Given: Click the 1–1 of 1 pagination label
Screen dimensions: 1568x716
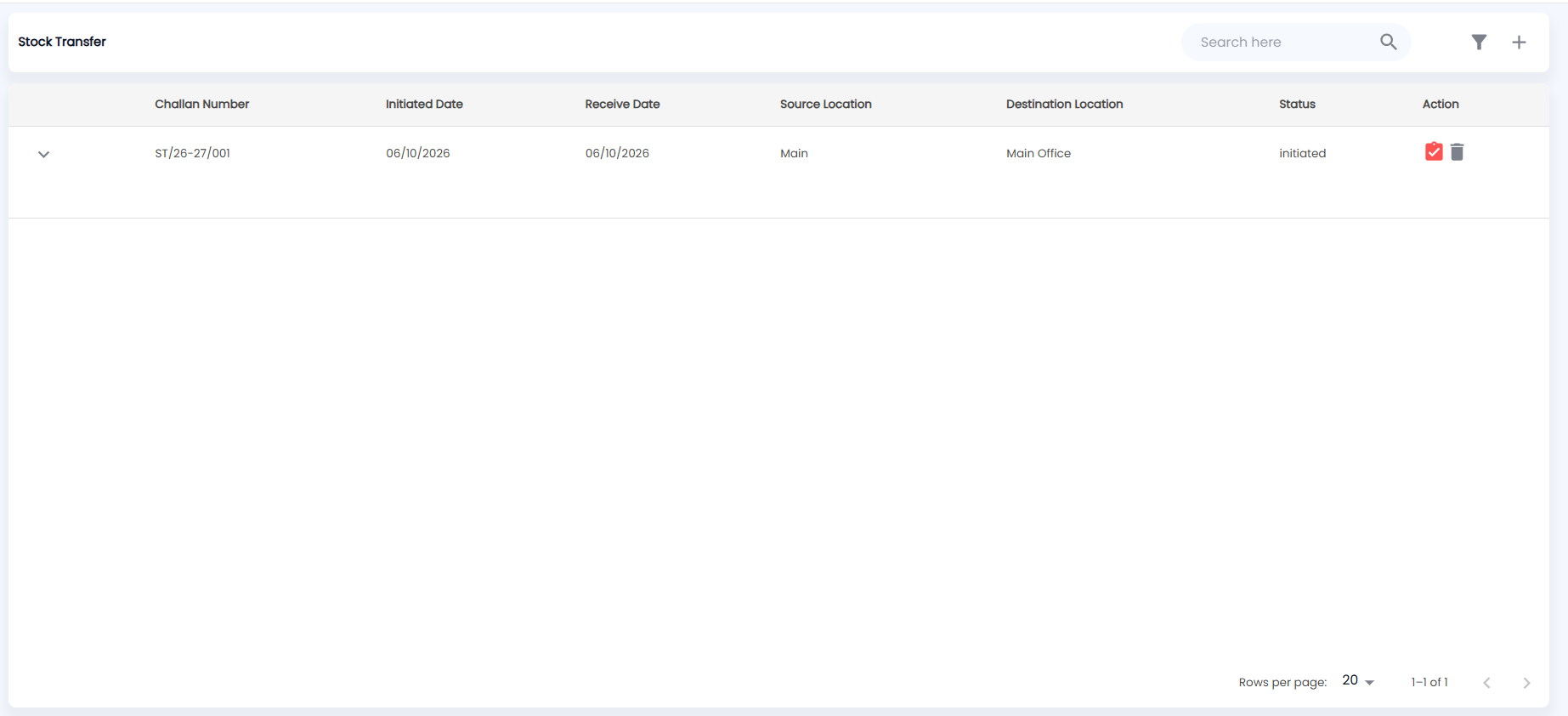Looking at the screenshot, I should [1429, 682].
